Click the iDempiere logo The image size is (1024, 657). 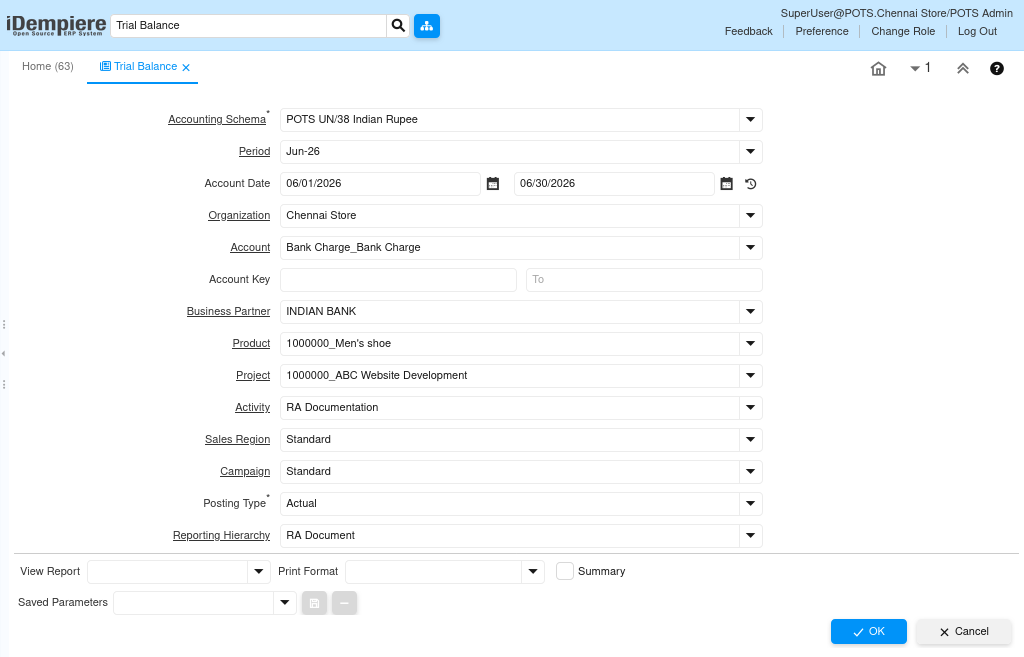click(x=56, y=25)
